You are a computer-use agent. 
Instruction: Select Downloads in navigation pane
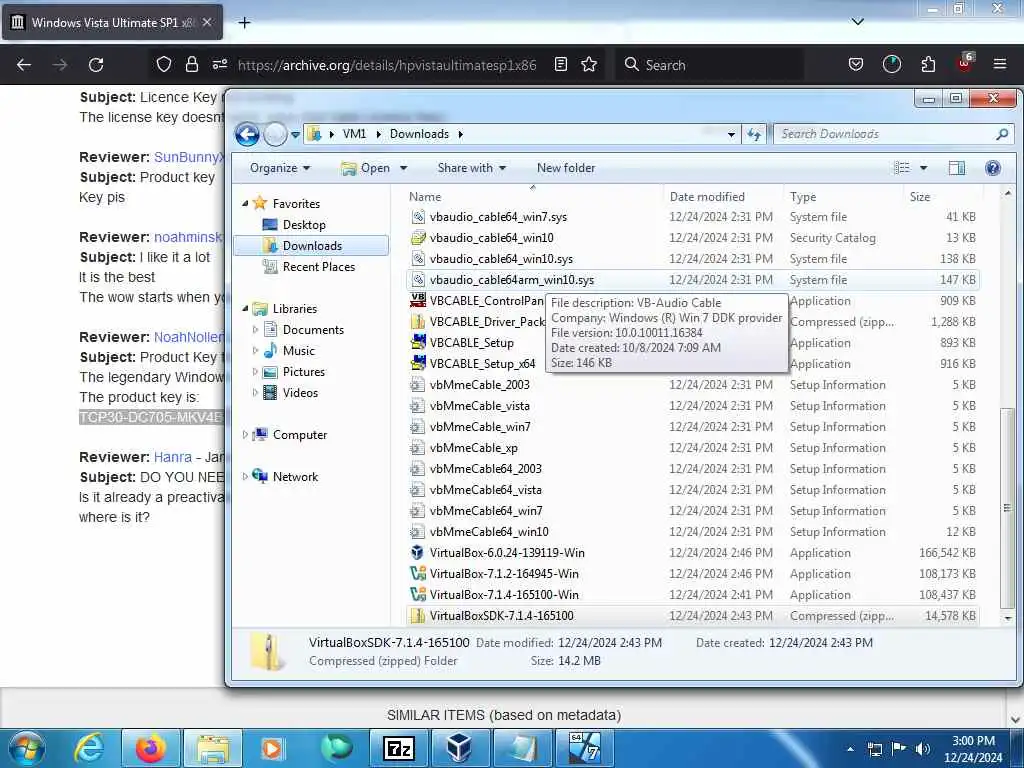pos(312,246)
